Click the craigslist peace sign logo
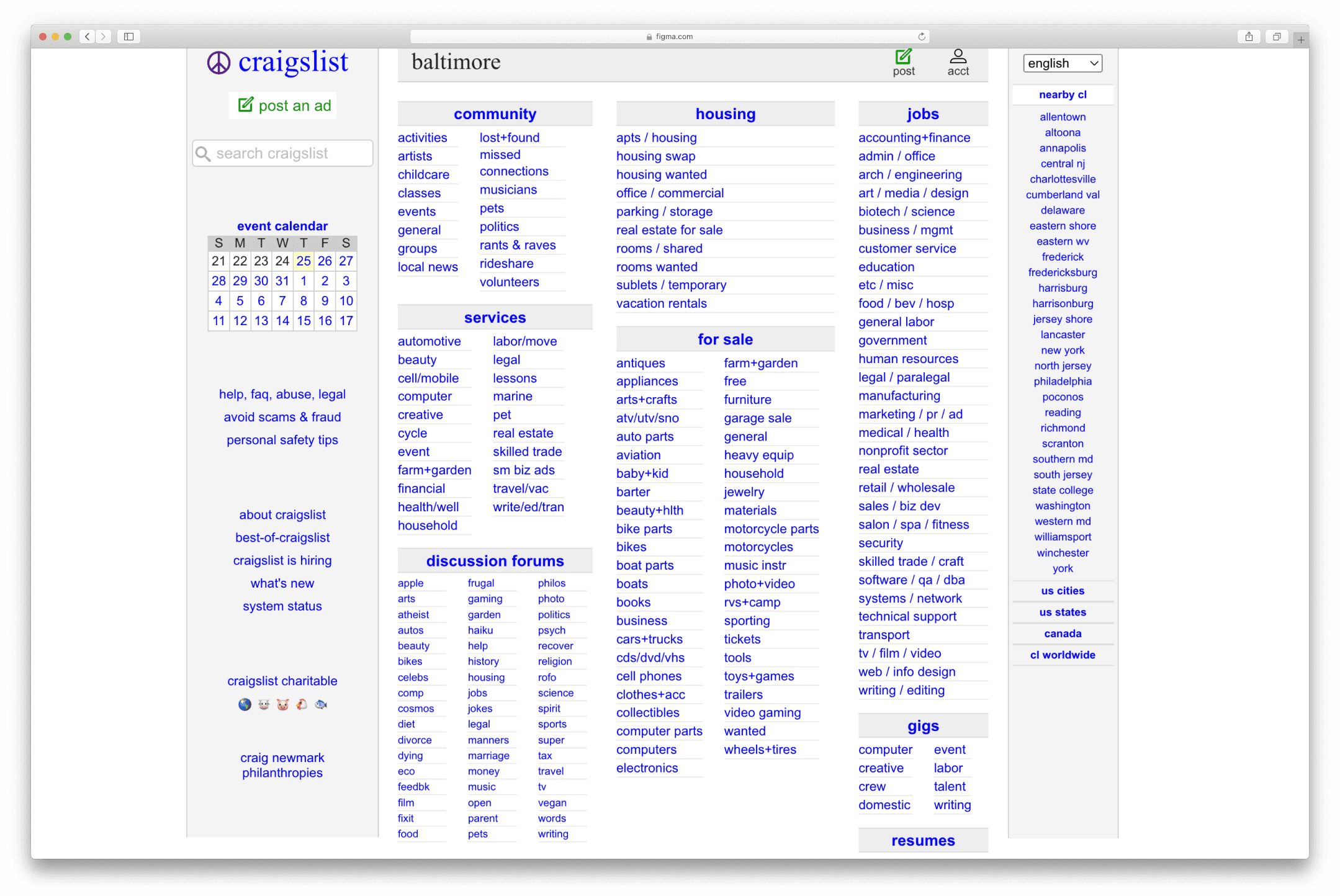1340x896 pixels. coord(218,63)
